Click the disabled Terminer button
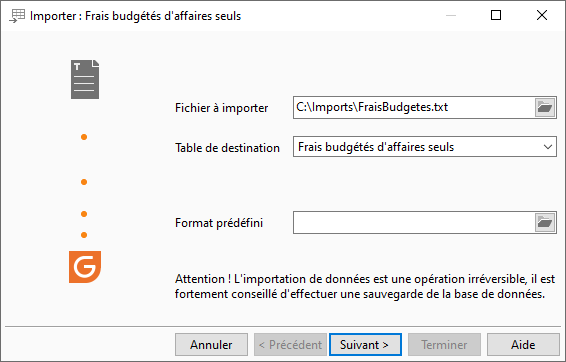This screenshot has height=362, width=566. tap(444, 345)
